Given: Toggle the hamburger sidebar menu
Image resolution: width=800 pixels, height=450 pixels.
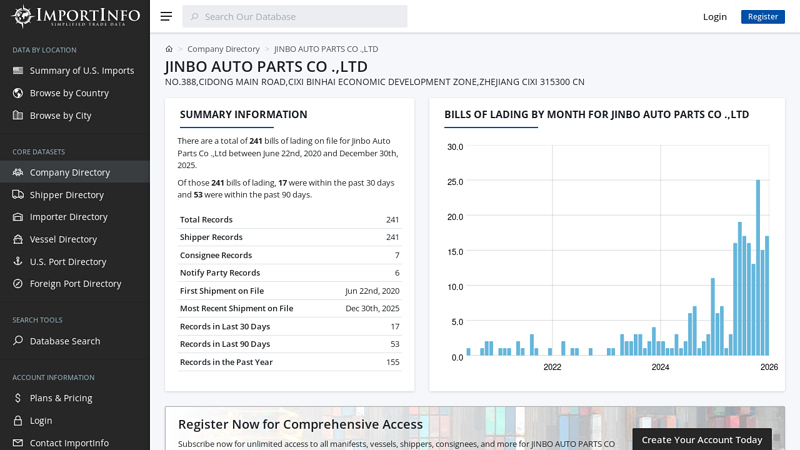Looking at the screenshot, I should click(166, 16).
